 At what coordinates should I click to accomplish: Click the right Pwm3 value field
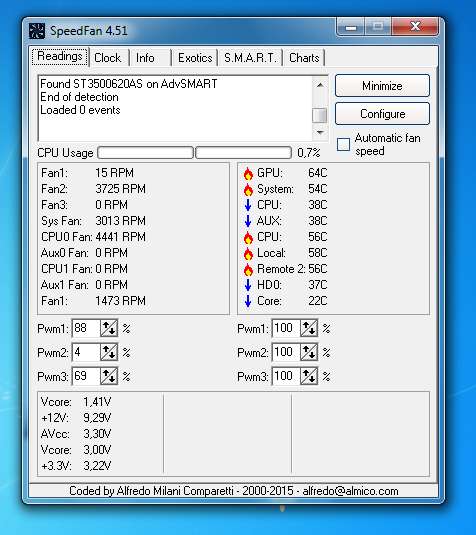[x=286, y=376]
